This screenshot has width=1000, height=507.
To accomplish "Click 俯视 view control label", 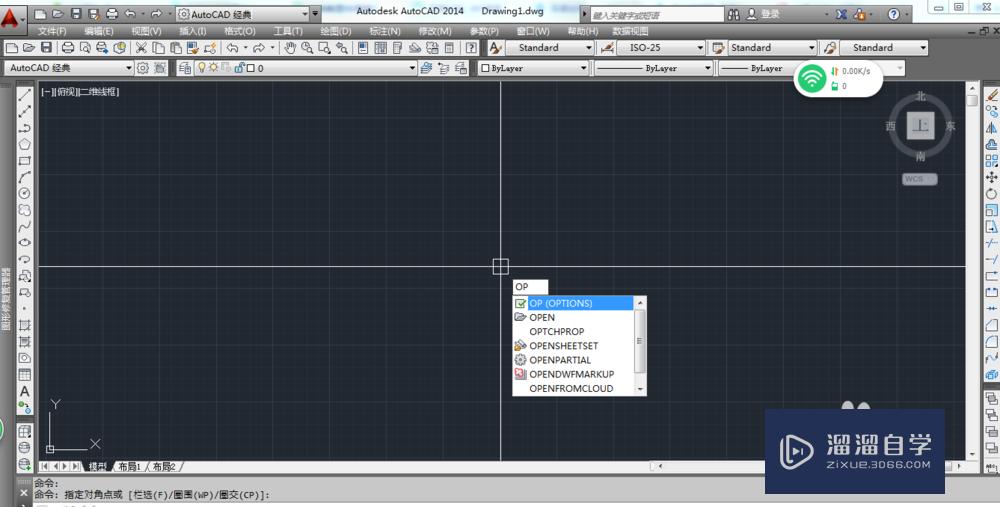I will [x=68, y=92].
